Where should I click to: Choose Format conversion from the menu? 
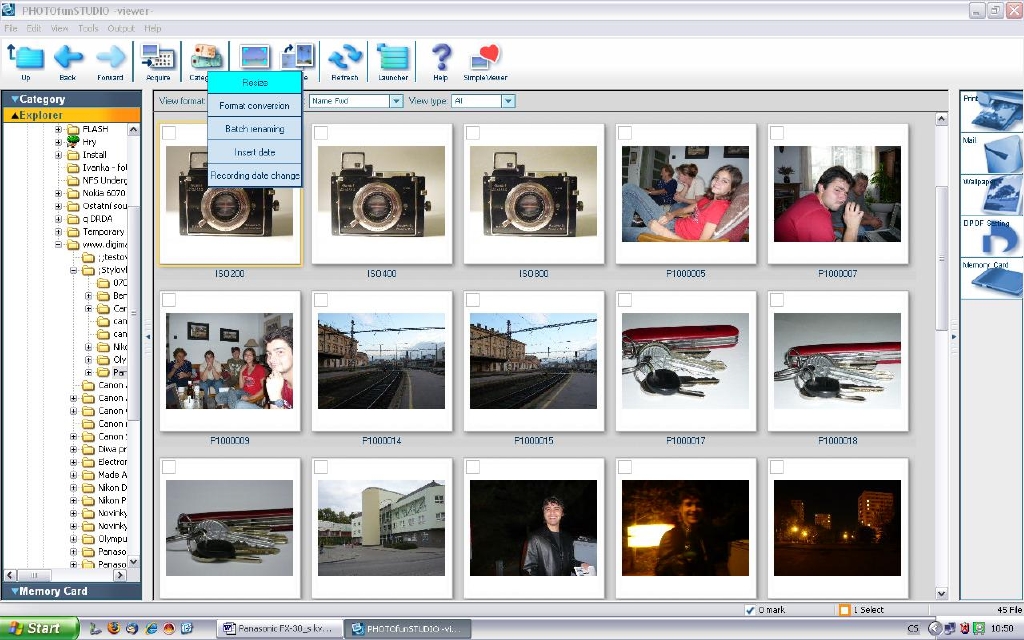(254, 106)
